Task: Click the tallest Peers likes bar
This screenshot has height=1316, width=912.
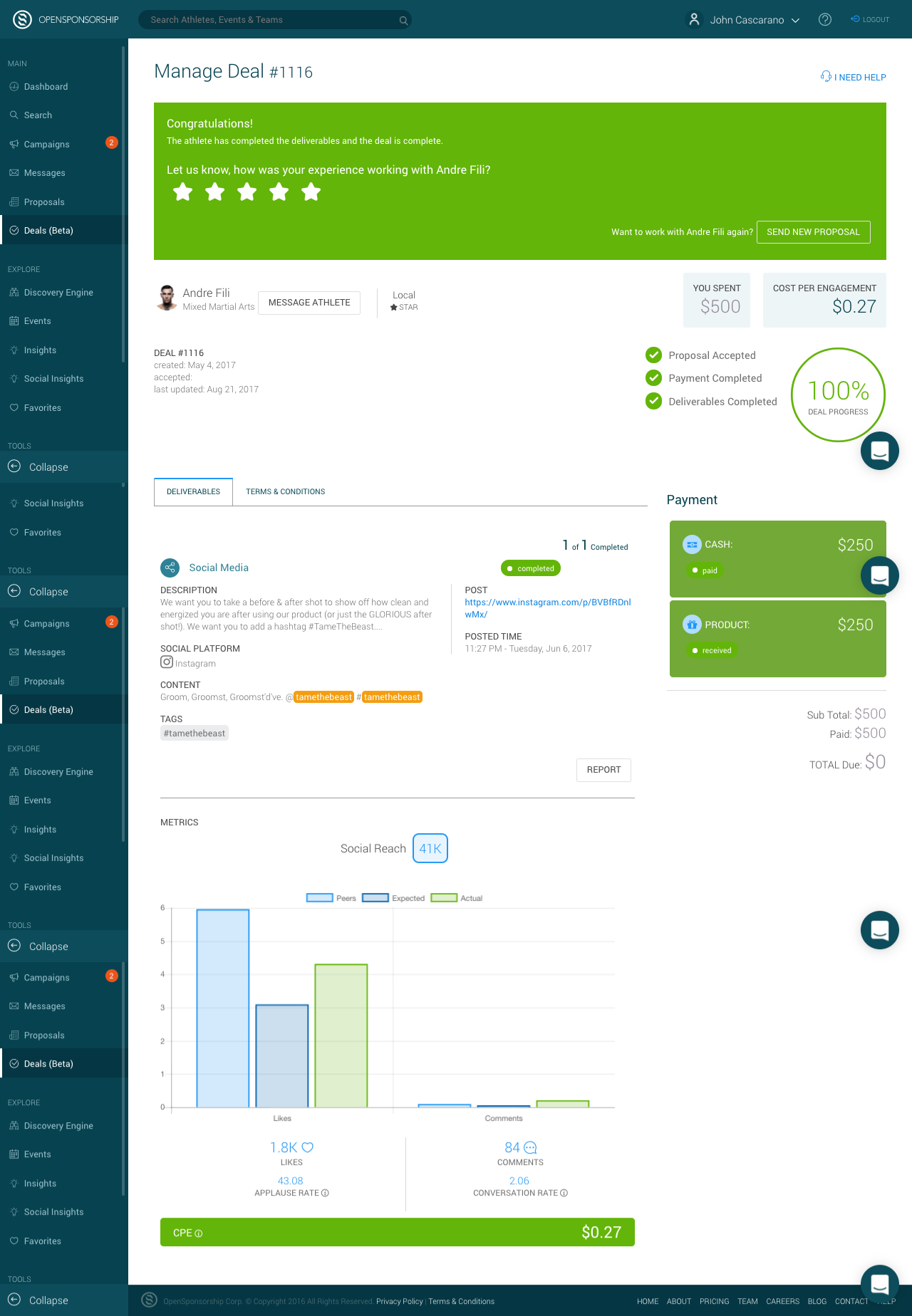Action: click(223, 1008)
